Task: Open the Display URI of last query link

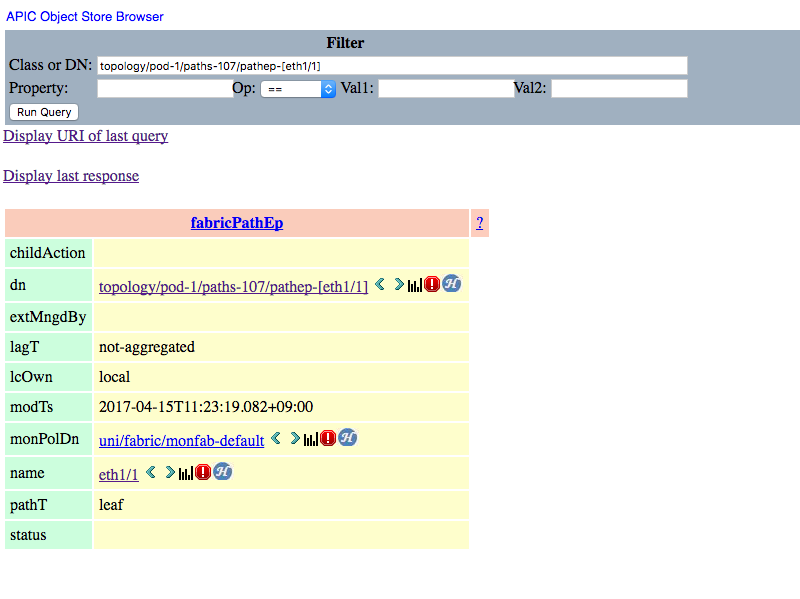Action: tap(85, 136)
